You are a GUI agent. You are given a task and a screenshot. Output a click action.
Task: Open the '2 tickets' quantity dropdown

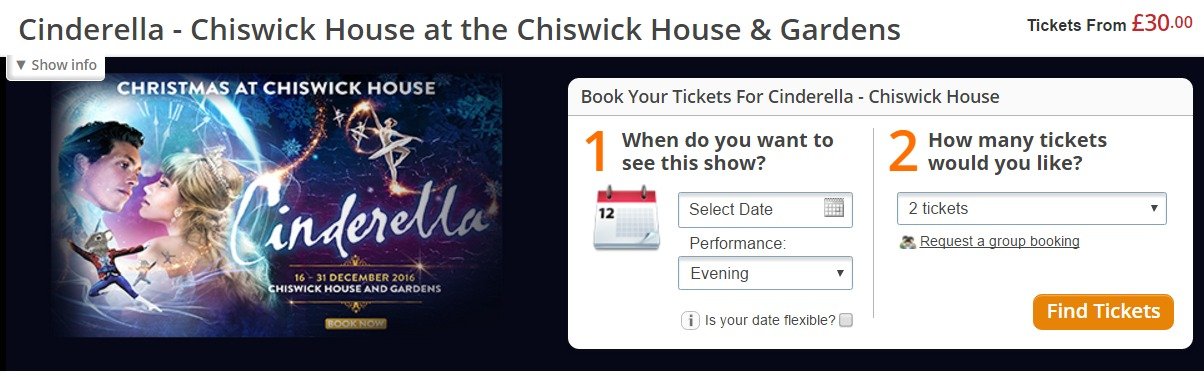point(1032,209)
